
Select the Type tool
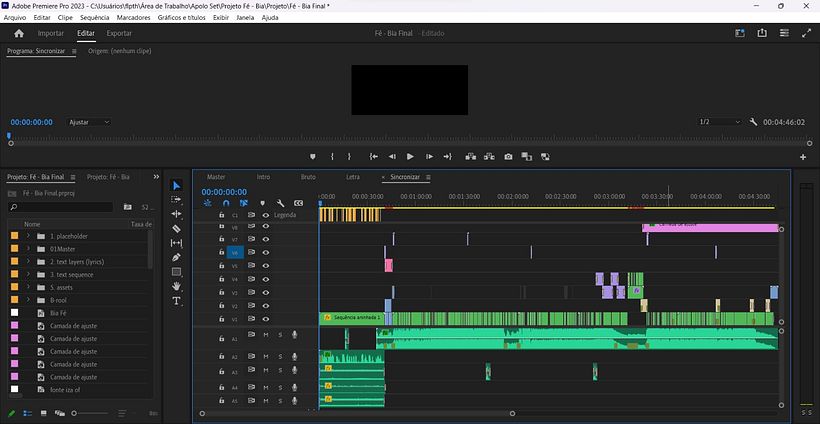coord(176,301)
